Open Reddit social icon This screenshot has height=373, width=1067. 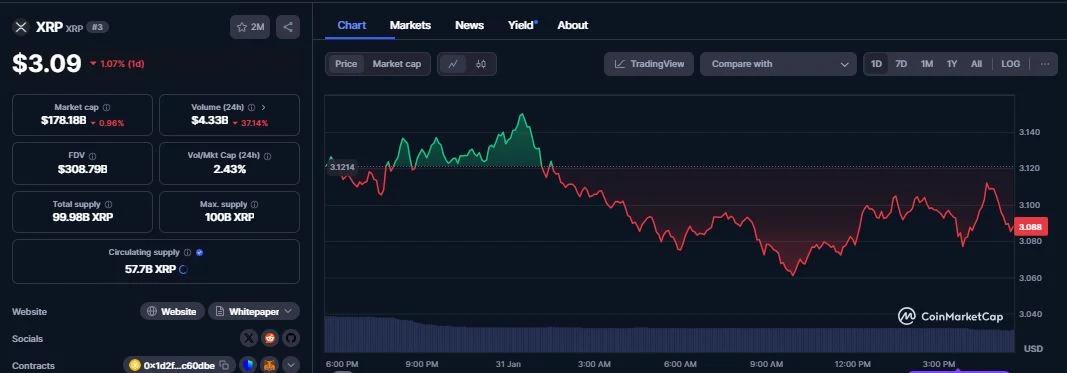[x=269, y=338]
